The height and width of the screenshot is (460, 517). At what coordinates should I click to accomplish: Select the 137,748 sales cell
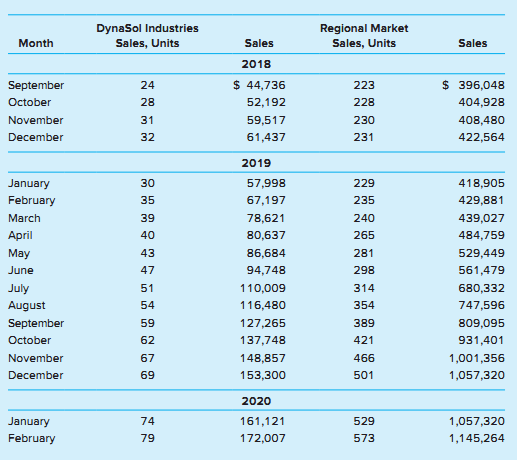coord(263,340)
